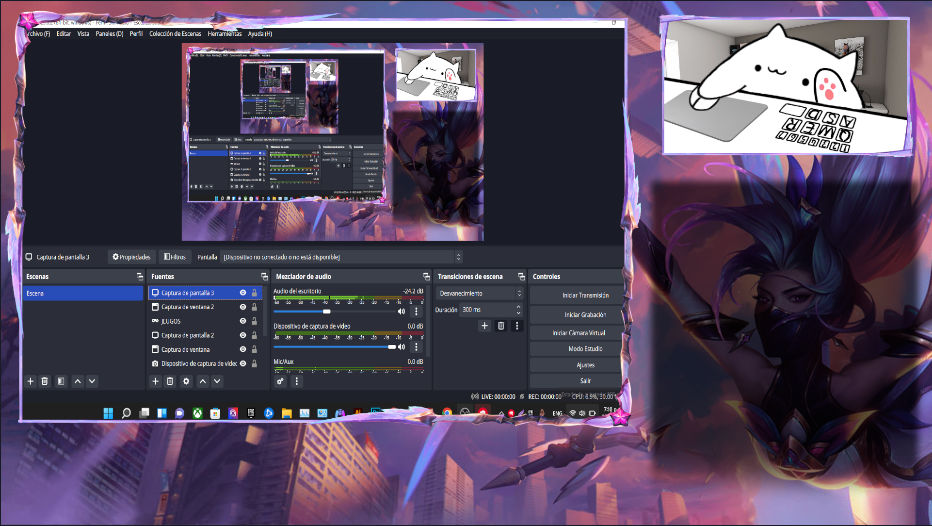Screen dimensions: 932x526
Task: Open the Pantalla display dropdown
Action: click(x=341, y=257)
